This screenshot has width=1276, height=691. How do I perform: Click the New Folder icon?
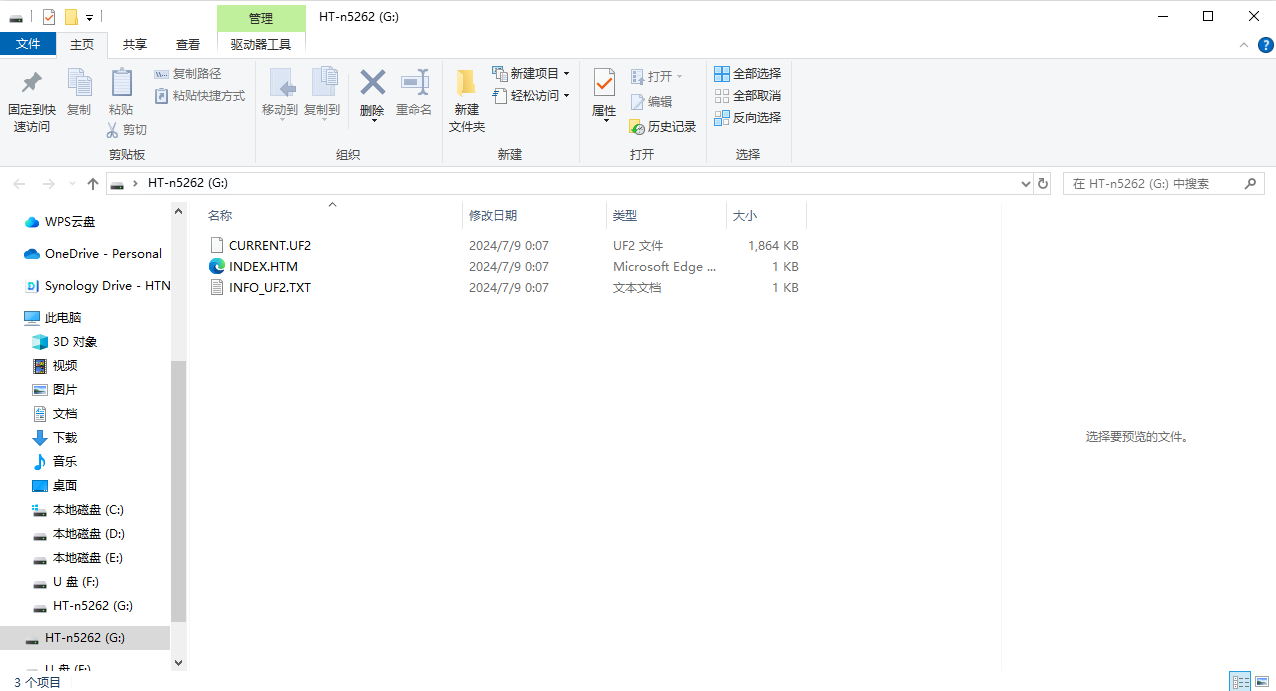click(466, 84)
